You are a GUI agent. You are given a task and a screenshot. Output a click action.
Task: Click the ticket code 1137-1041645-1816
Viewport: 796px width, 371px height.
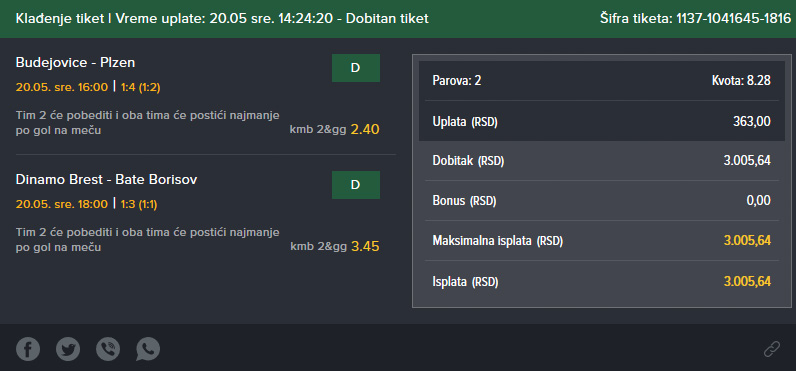click(734, 19)
